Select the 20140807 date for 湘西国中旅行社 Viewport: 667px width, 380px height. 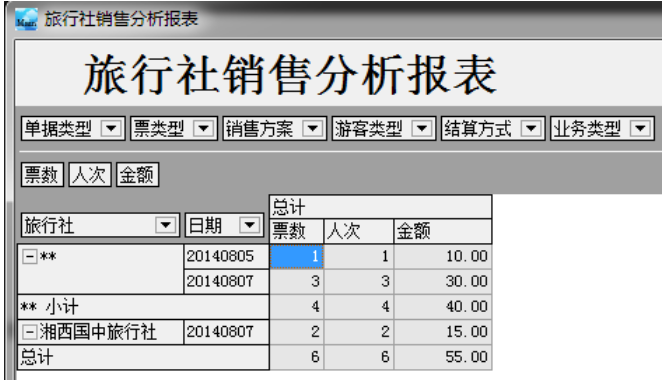pos(226,331)
